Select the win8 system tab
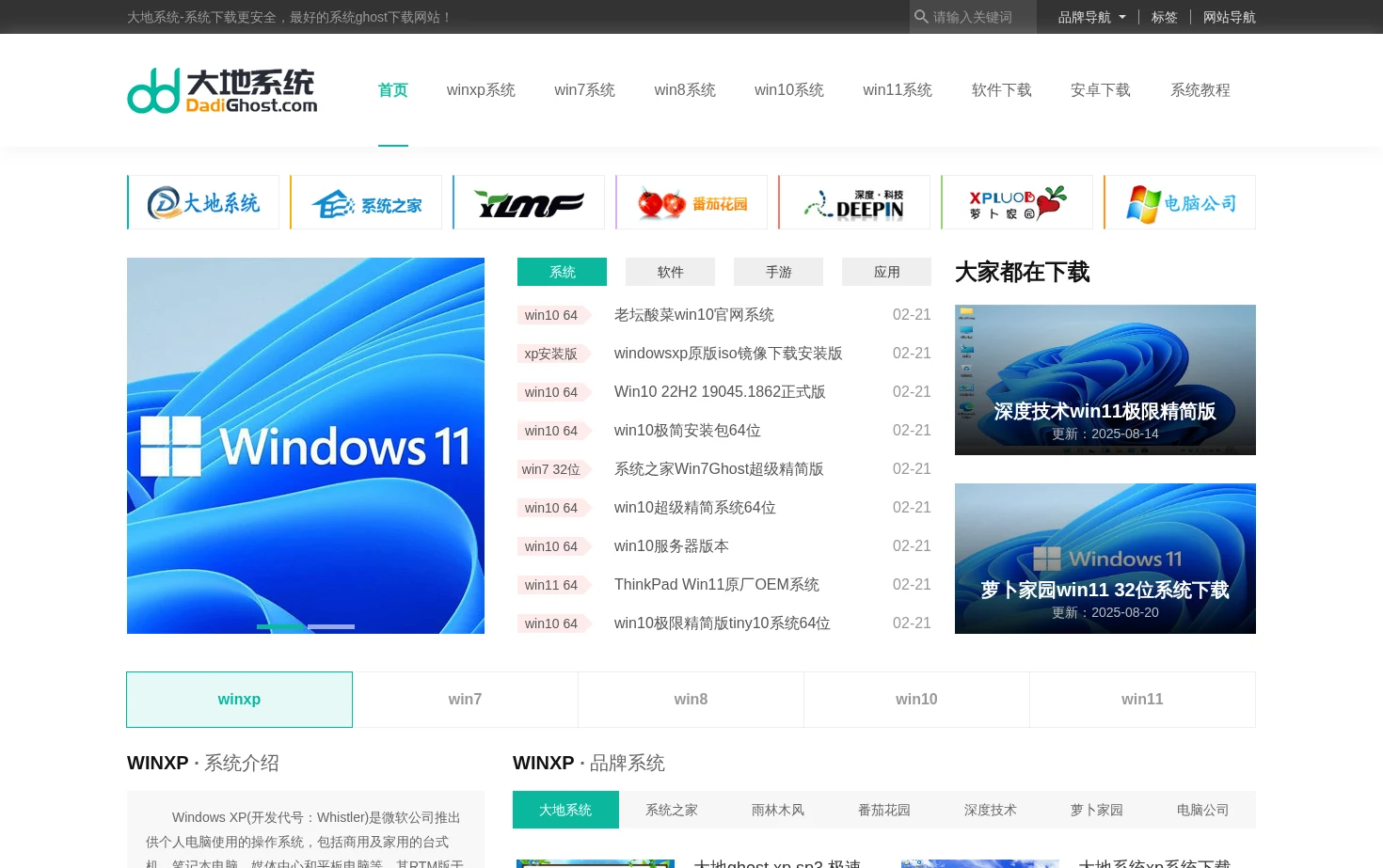 [x=691, y=700]
